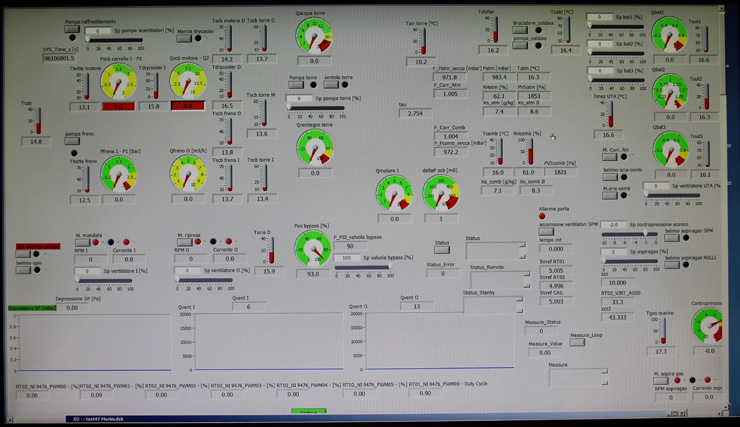Viewport: 740px width, 427px height.
Task: Click the Pscb carrello I - P2 gauge
Action: tap(118, 82)
